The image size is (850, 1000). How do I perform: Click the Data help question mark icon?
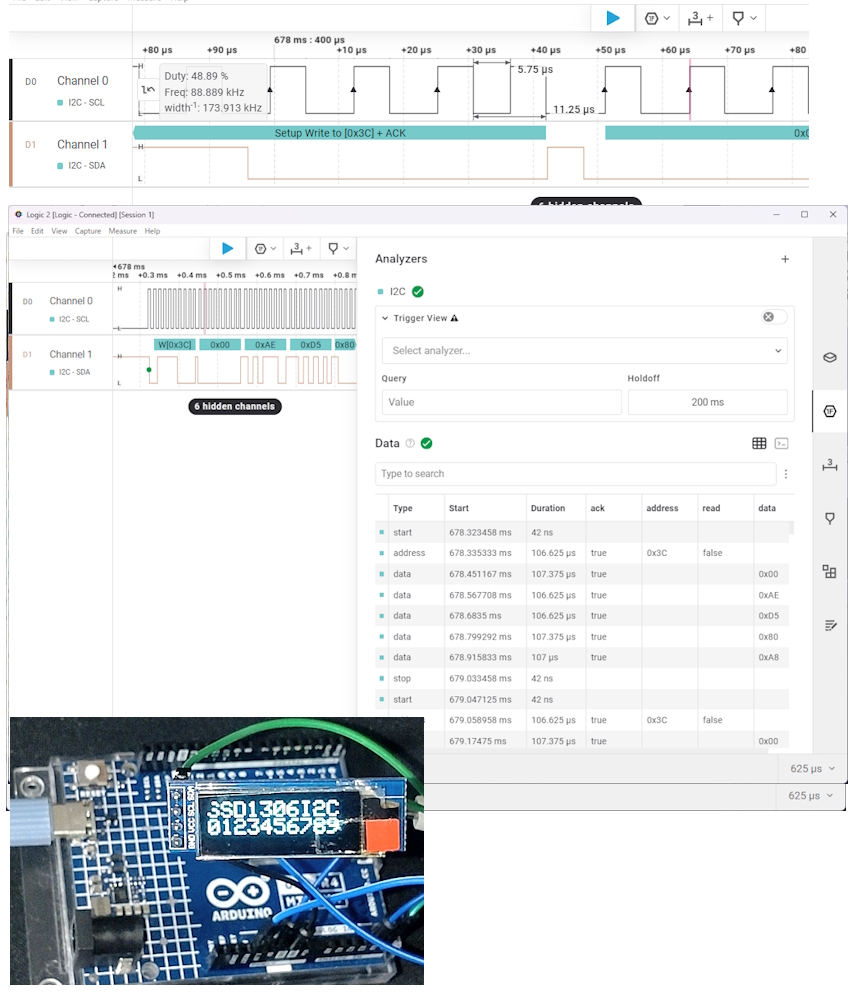click(410, 443)
